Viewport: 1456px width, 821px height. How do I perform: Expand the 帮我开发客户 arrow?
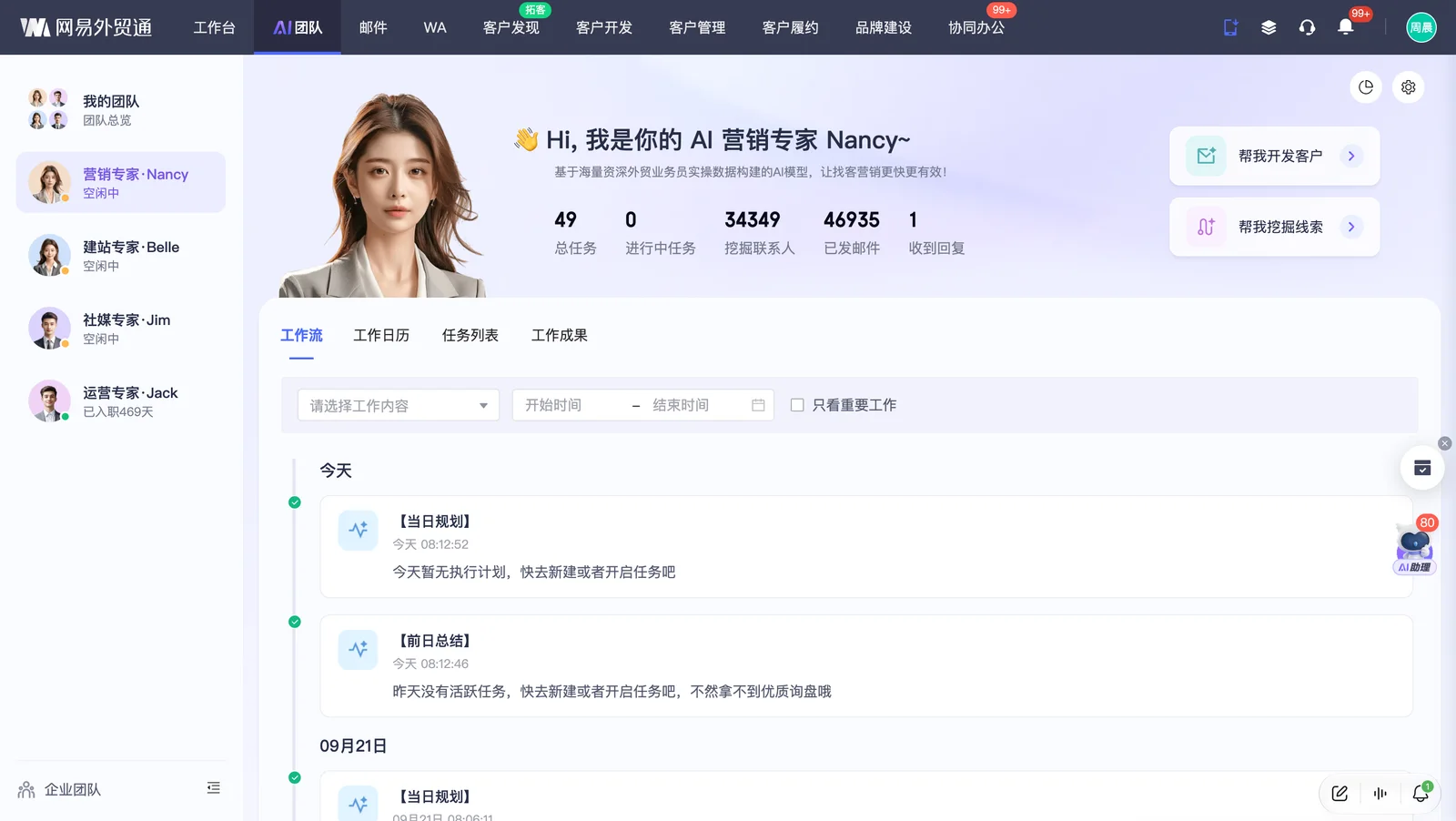tap(1351, 156)
